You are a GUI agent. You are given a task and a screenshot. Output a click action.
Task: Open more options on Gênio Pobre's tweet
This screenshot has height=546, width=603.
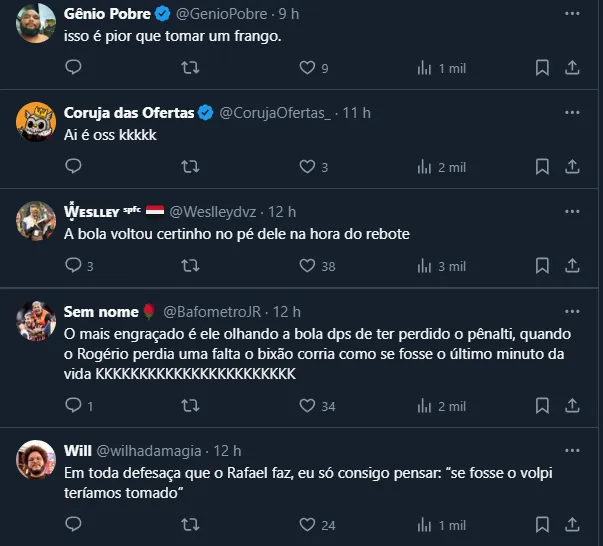[x=571, y=15]
